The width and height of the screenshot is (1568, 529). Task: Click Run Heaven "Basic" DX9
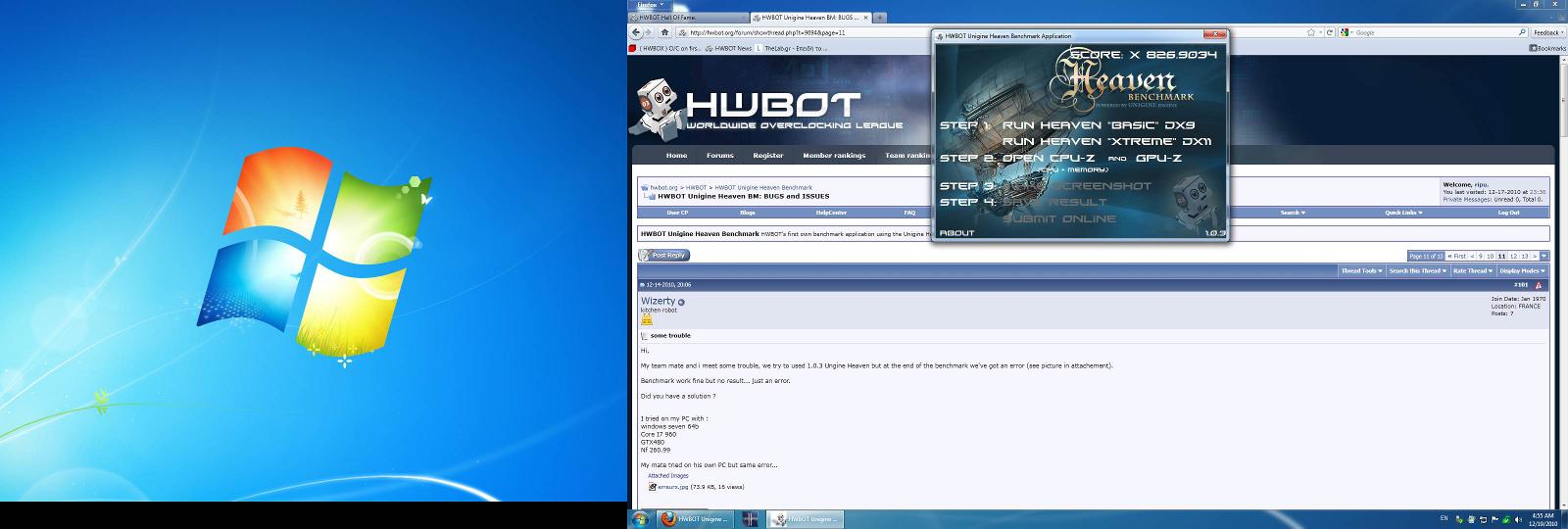point(1099,125)
